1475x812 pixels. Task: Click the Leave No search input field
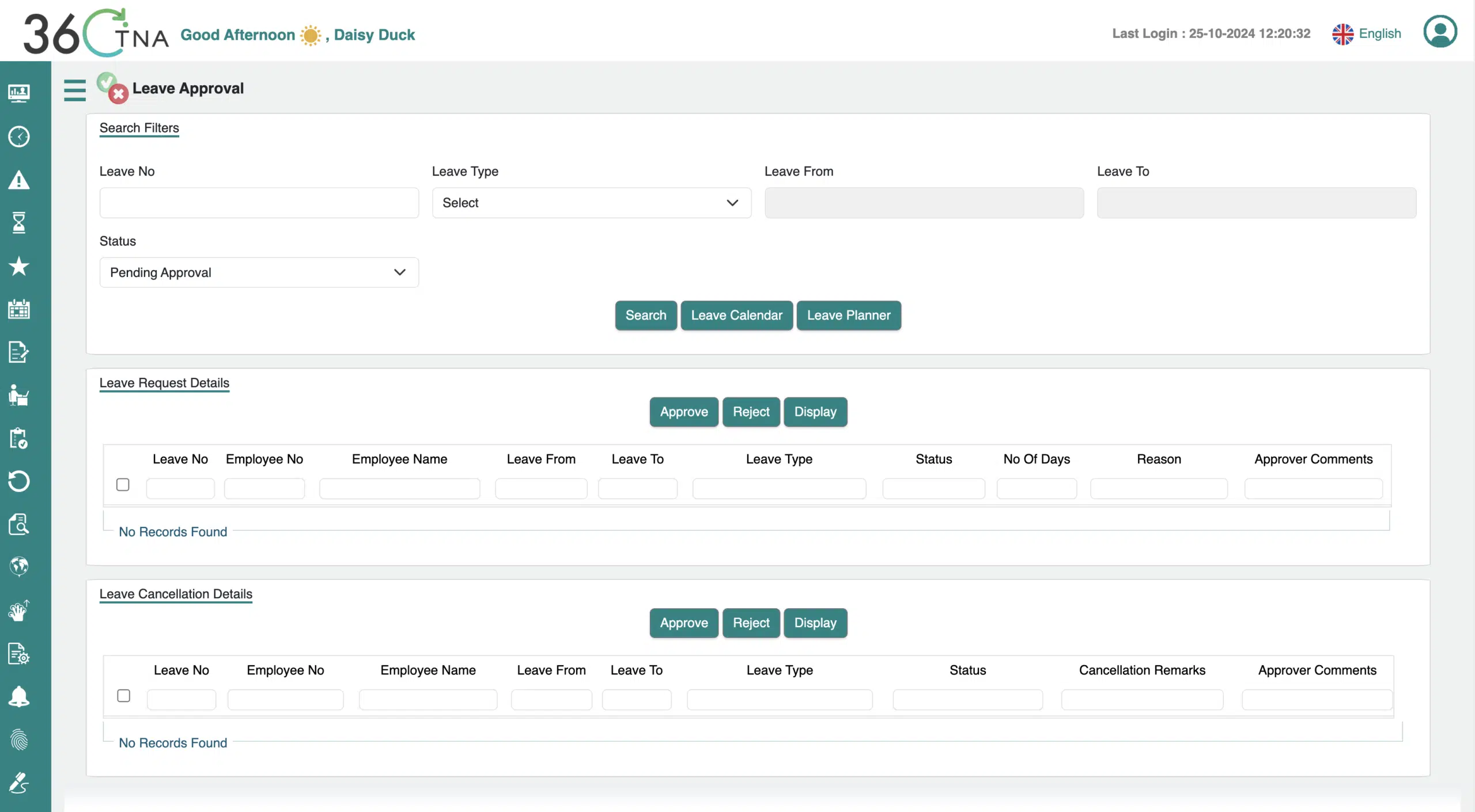click(x=259, y=203)
